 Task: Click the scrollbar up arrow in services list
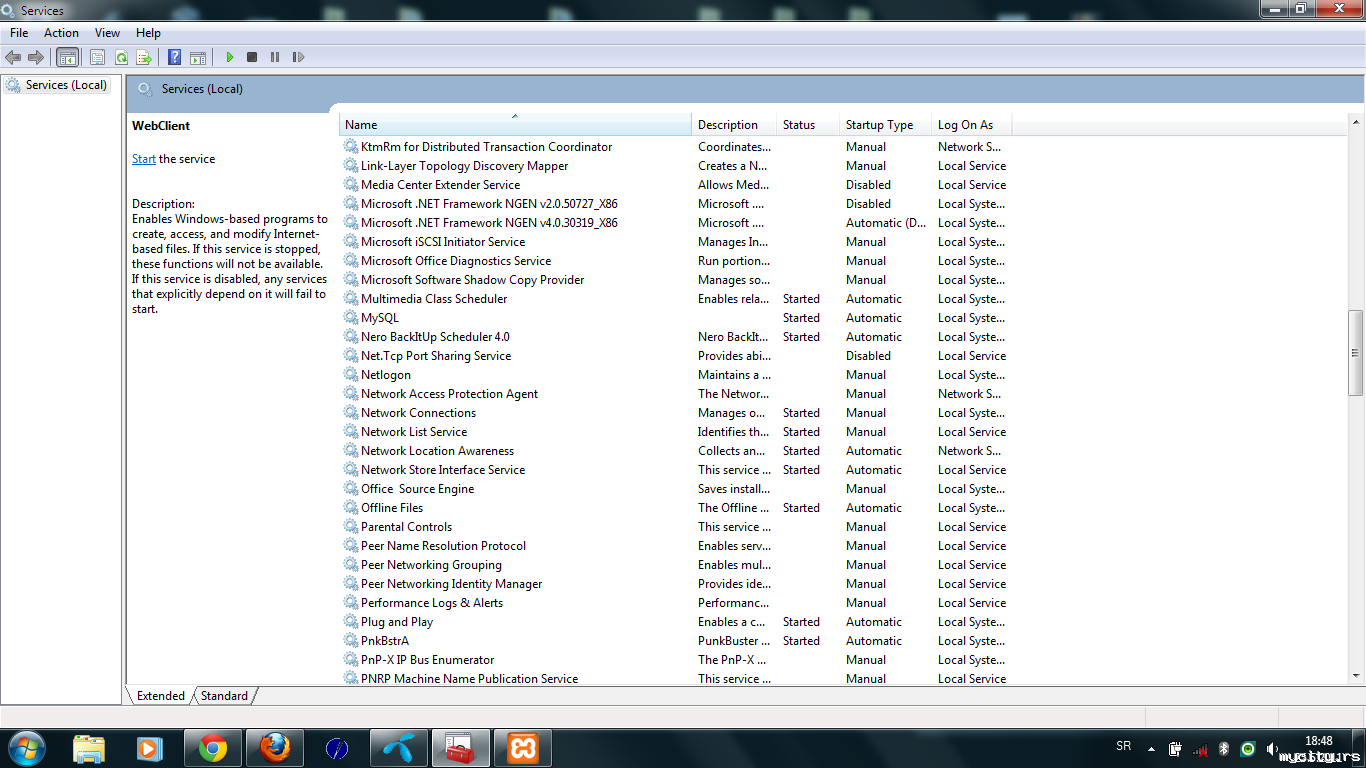(1355, 122)
